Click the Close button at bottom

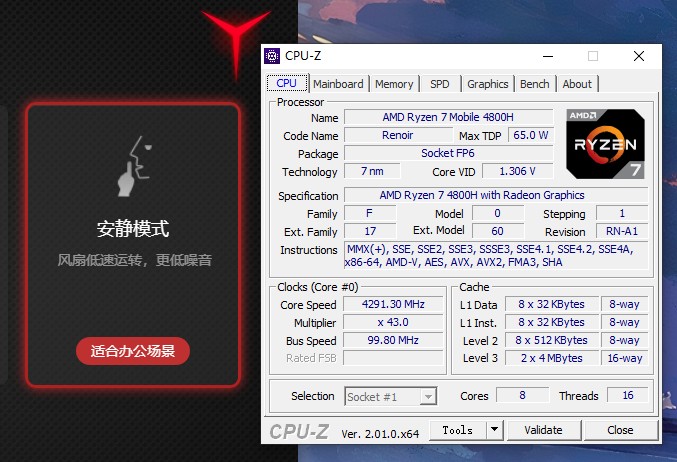click(620, 430)
